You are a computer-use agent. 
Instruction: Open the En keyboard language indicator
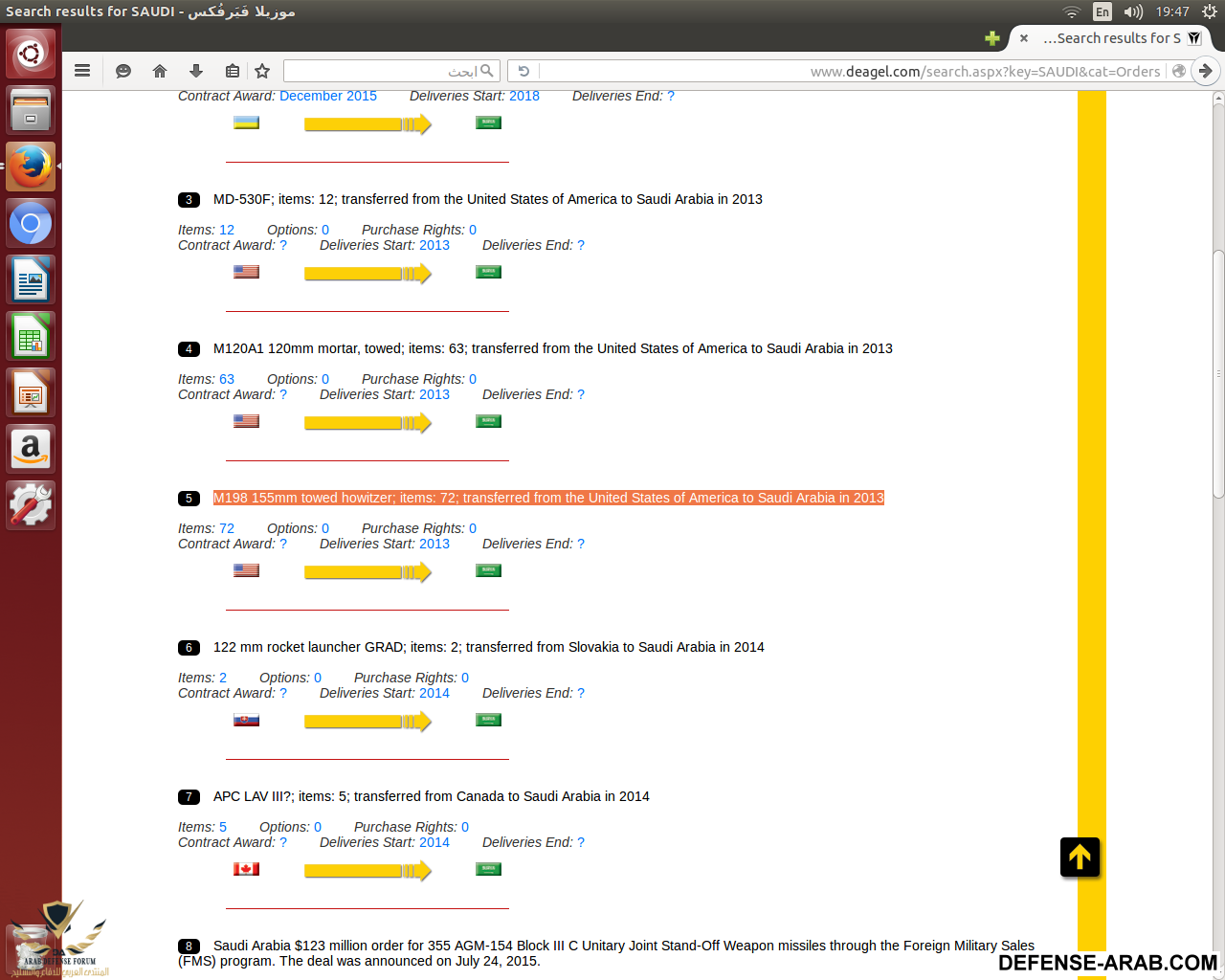point(1102,11)
